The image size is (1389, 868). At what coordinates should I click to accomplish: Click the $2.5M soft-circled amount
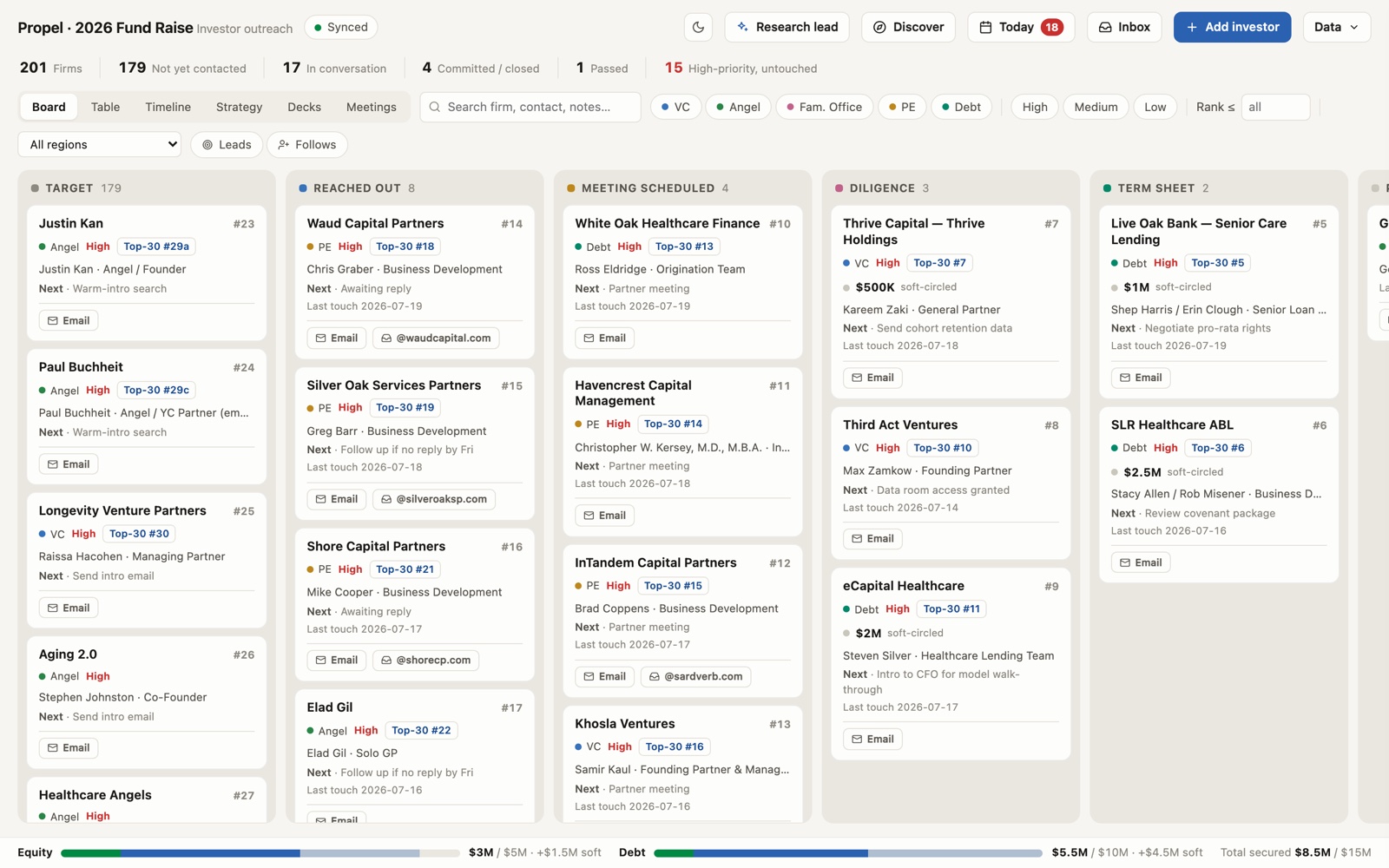[x=1142, y=472]
